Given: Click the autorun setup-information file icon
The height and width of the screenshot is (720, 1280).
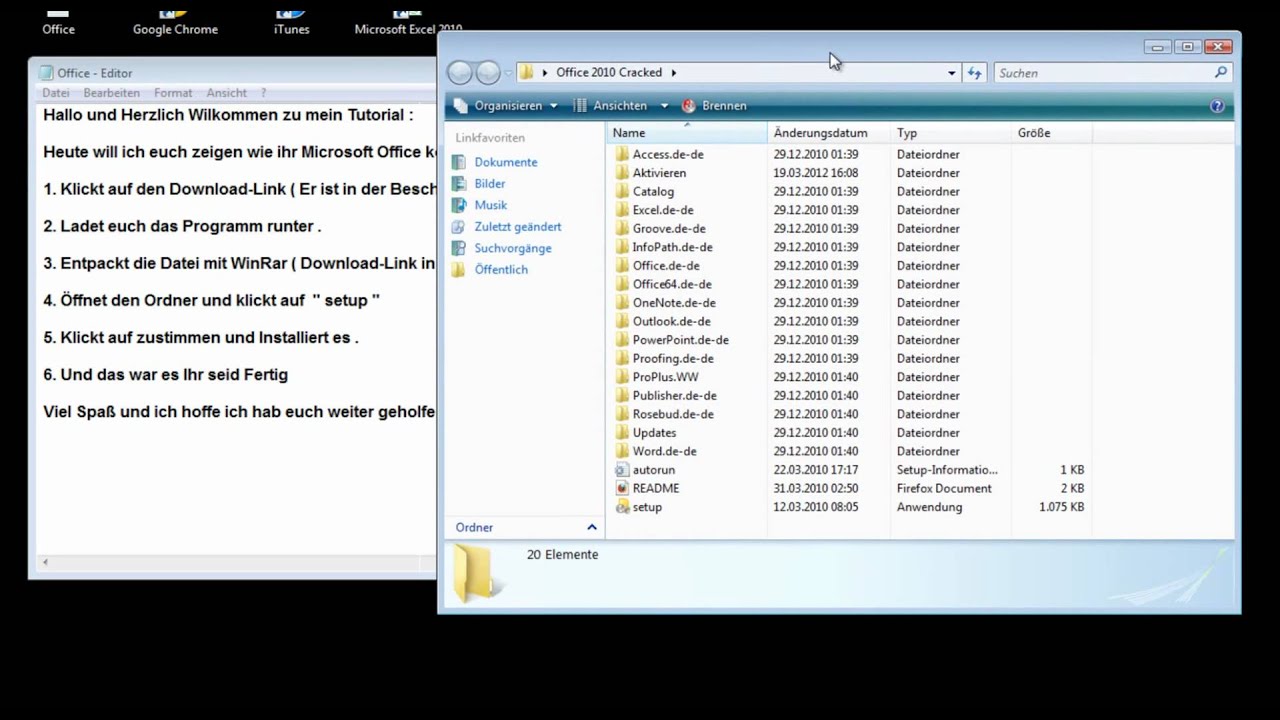Looking at the screenshot, I should (x=621, y=469).
